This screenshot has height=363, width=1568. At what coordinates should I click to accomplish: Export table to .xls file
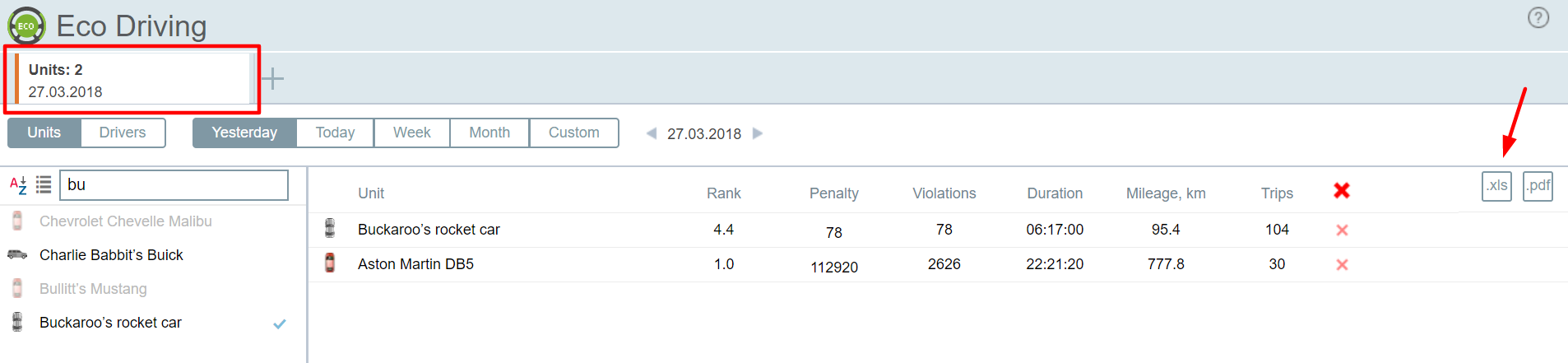point(1496,186)
